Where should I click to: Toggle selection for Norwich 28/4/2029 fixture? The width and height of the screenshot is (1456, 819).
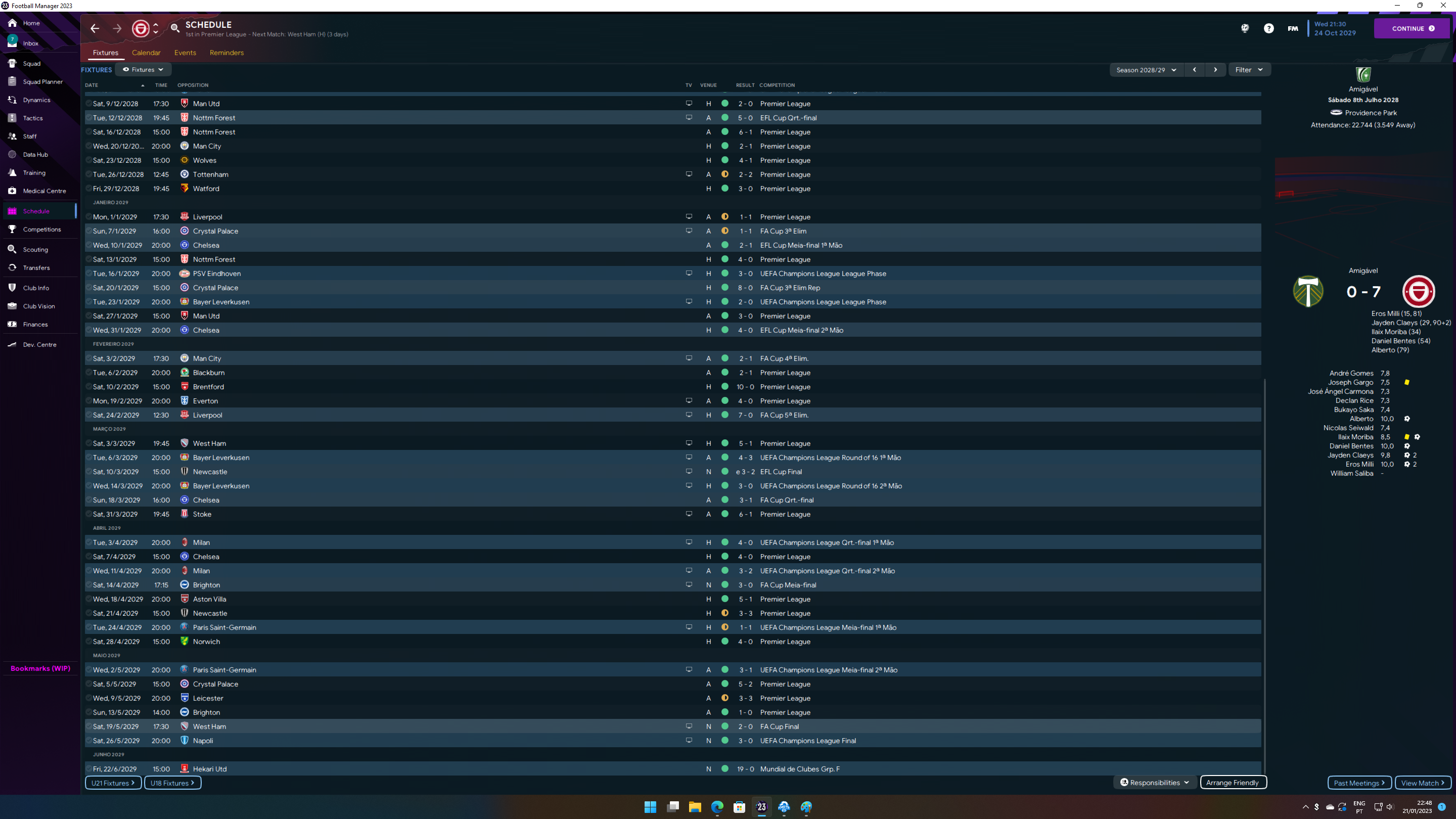89,642
